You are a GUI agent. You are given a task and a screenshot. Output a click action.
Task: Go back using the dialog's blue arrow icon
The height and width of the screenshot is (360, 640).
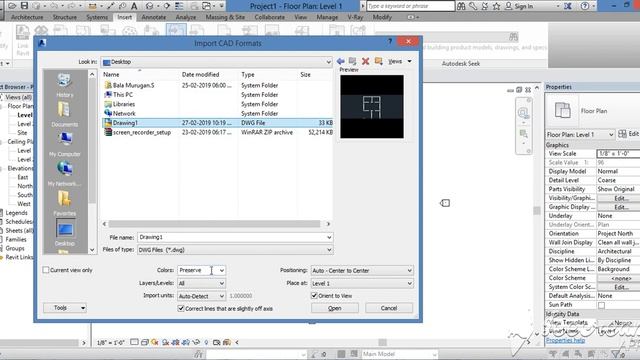click(340, 61)
